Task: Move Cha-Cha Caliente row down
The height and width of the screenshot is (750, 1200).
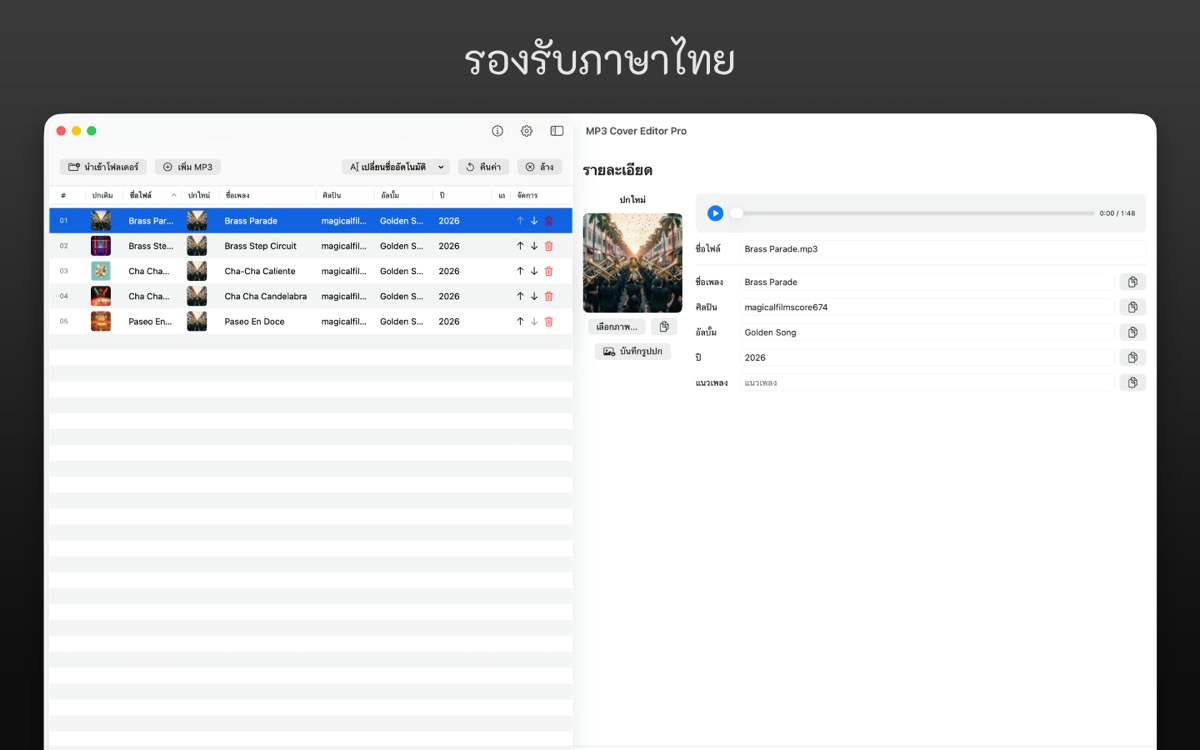Action: tap(534, 271)
